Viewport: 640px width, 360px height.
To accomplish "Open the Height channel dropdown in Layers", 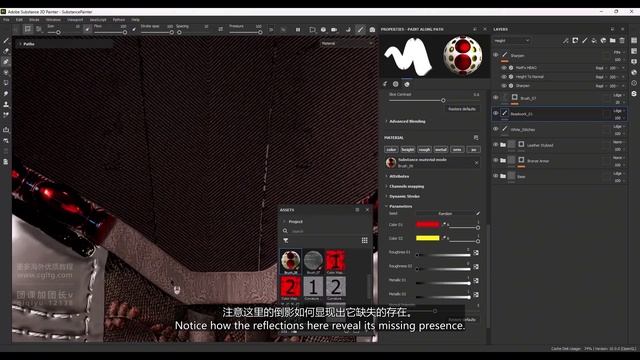I will coord(512,41).
